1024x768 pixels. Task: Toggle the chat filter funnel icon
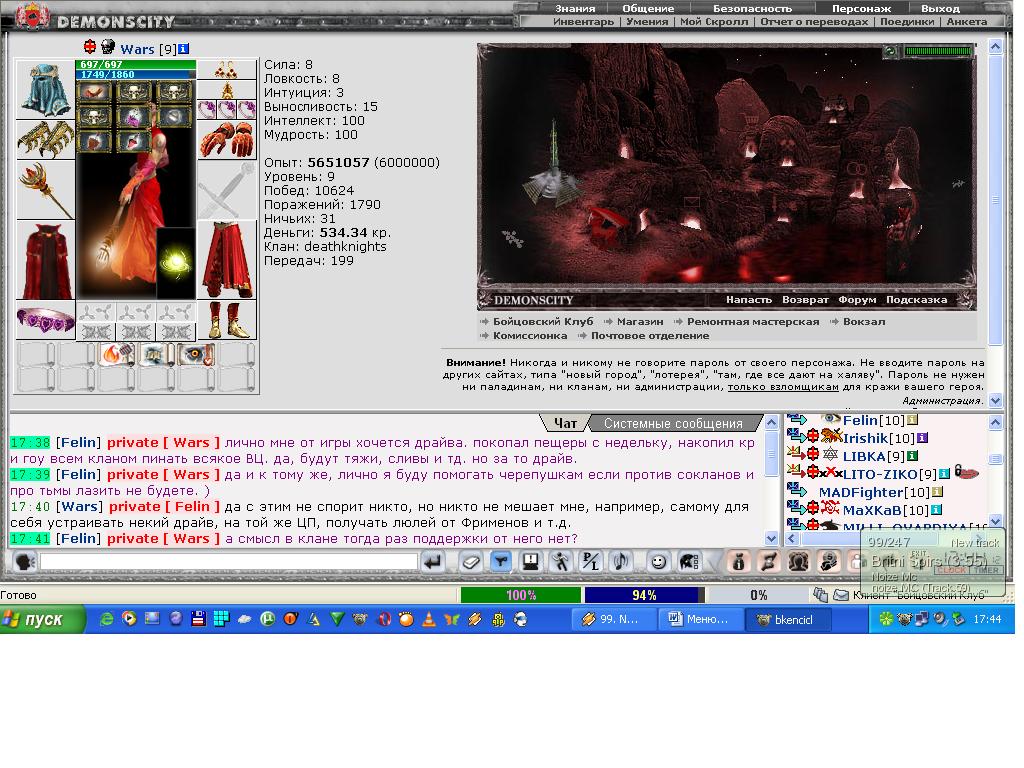click(x=501, y=562)
